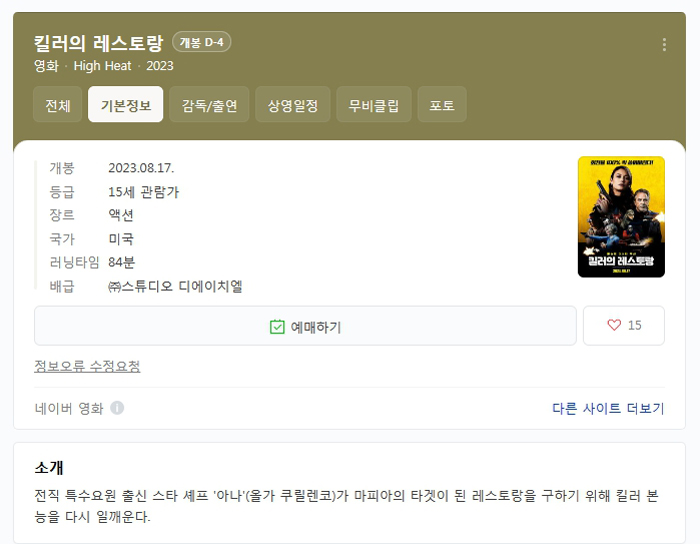This screenshot has height=544, width=700.
Task: Click the 정보오류 수정요청 link
Action: (87, 366)
